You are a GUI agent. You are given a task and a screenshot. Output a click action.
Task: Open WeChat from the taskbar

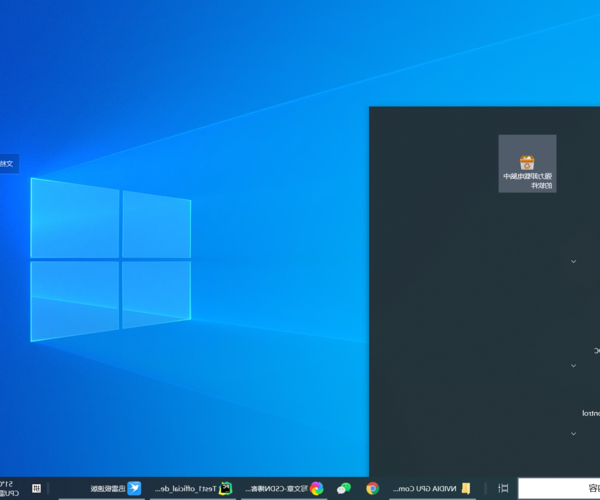[344, 488]
